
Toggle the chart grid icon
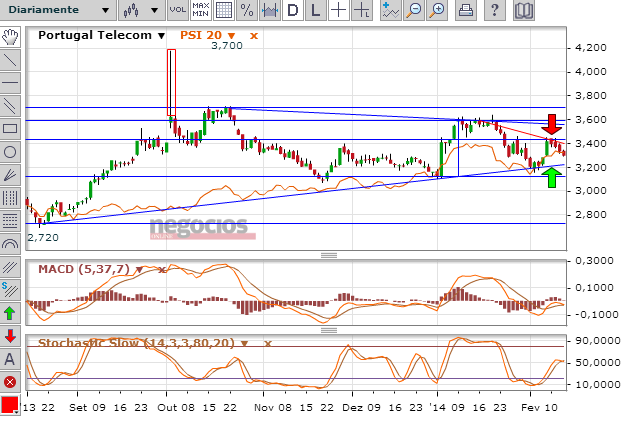(224, 10)
